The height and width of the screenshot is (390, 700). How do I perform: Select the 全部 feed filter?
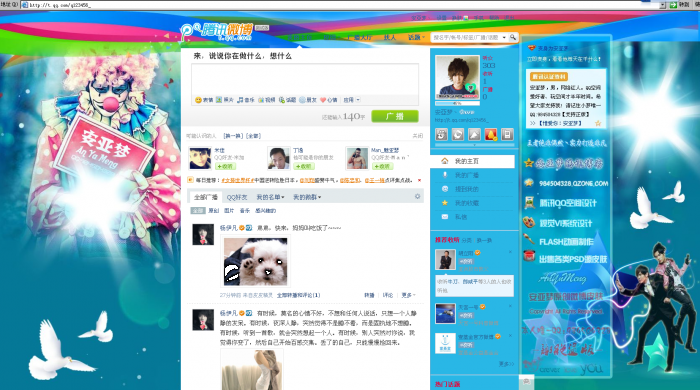(198, 211)
